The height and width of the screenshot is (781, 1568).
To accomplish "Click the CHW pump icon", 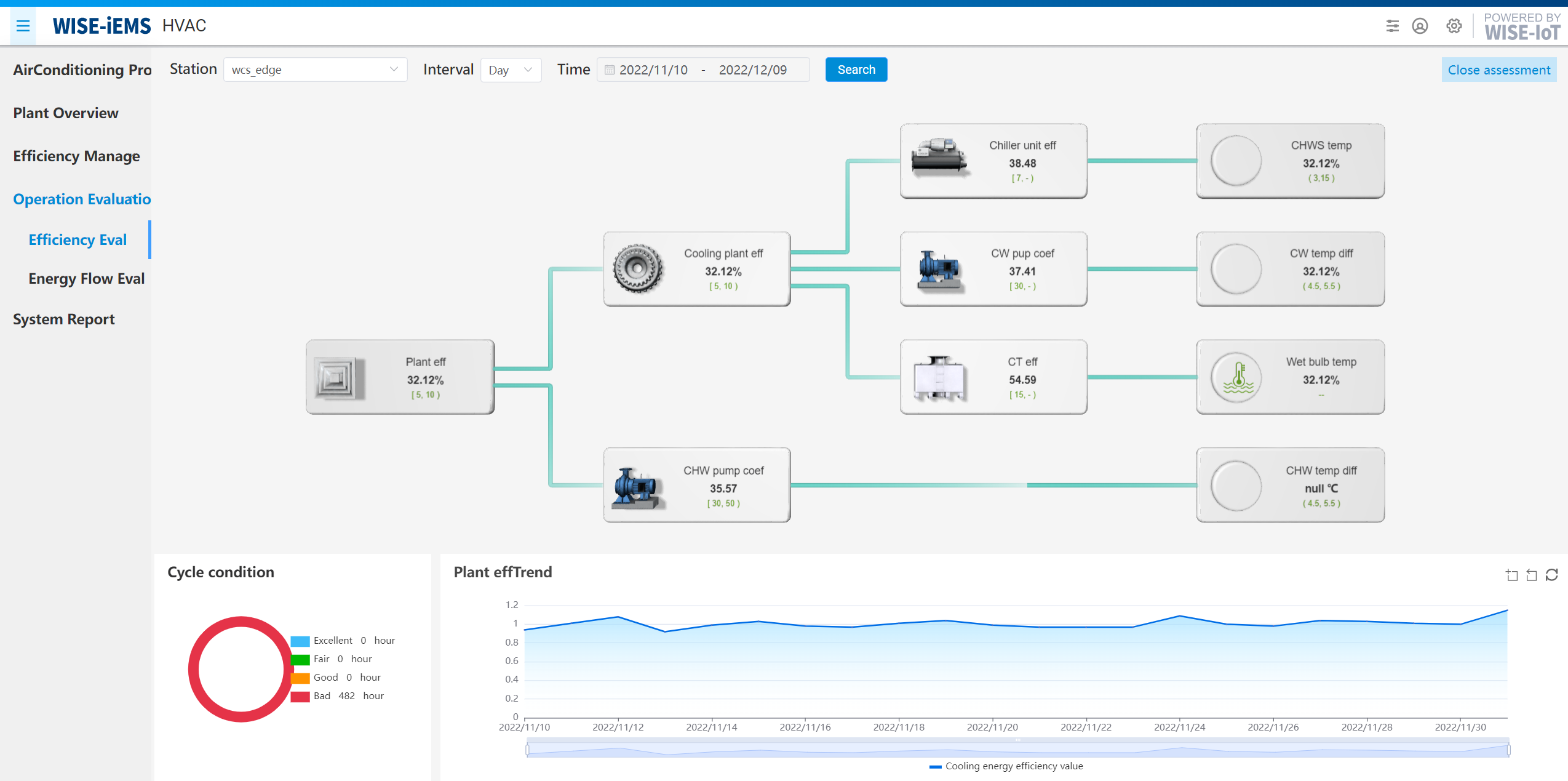I will 638,488.
